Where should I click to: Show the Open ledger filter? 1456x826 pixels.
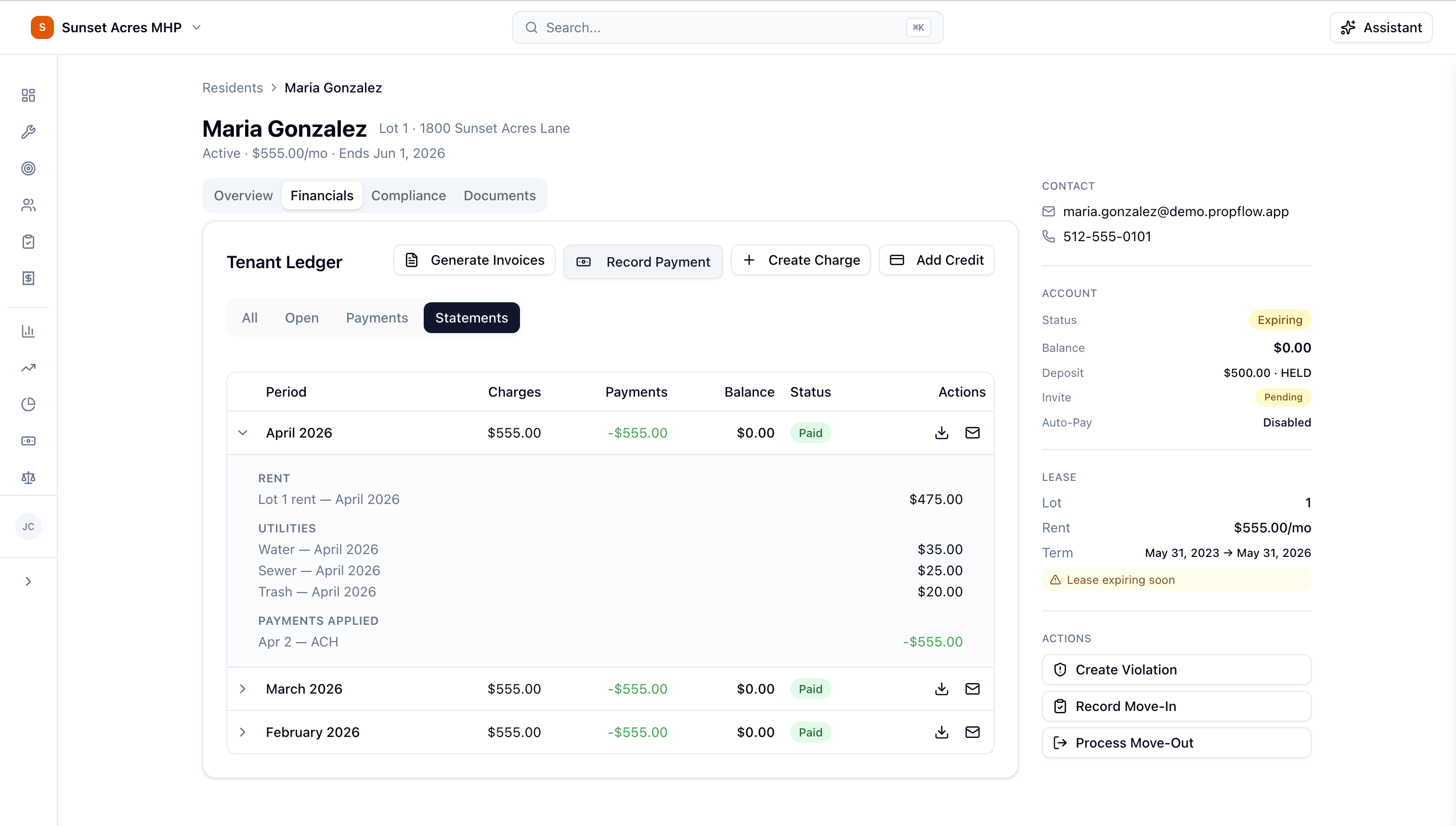302,318
